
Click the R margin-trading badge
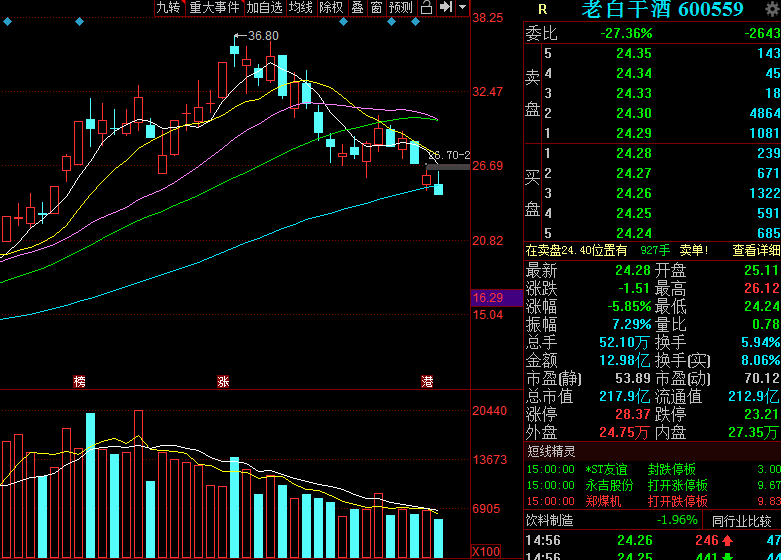tap(543, 9)
